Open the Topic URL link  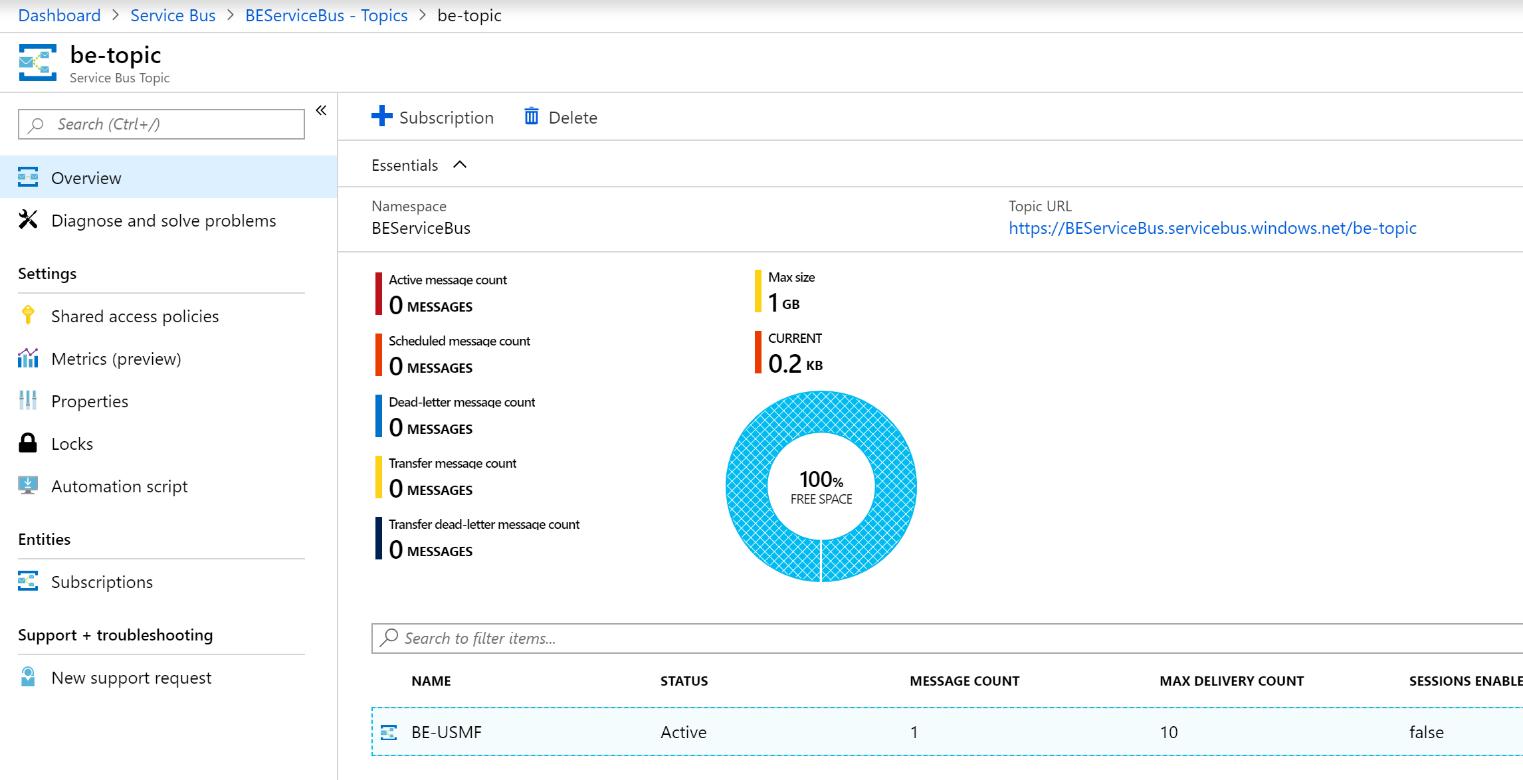(x=1212, y=228)
